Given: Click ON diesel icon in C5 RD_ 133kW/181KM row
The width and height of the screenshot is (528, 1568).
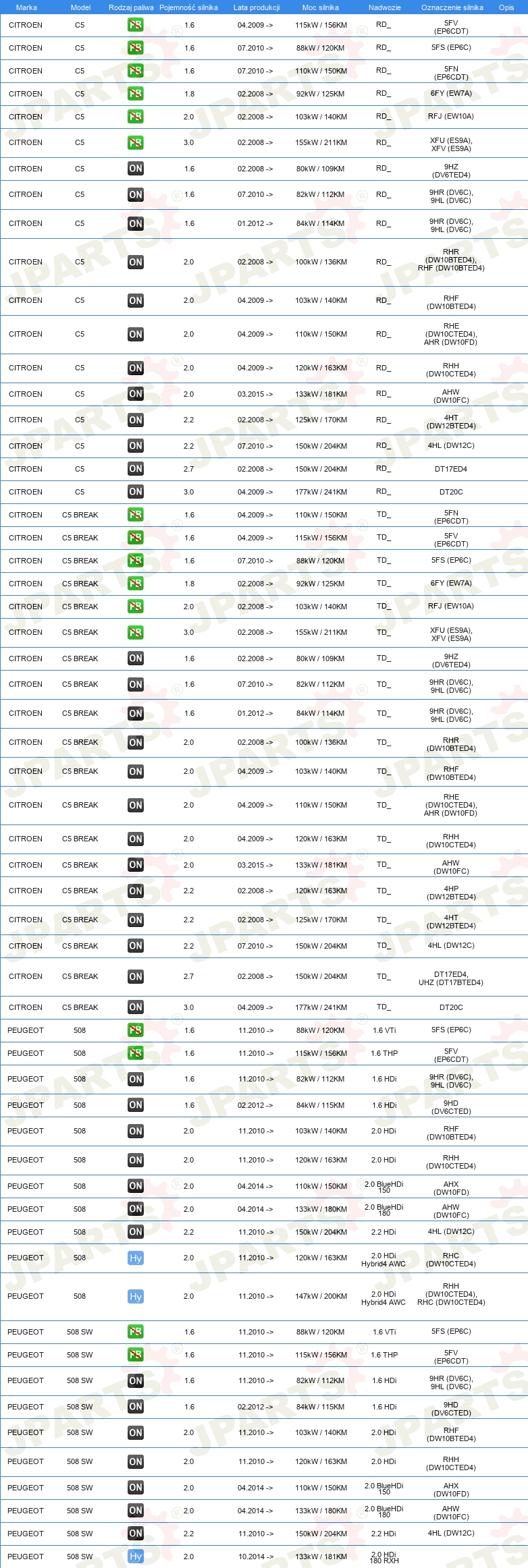Looking at the screenshot, I should click(136, 394).
